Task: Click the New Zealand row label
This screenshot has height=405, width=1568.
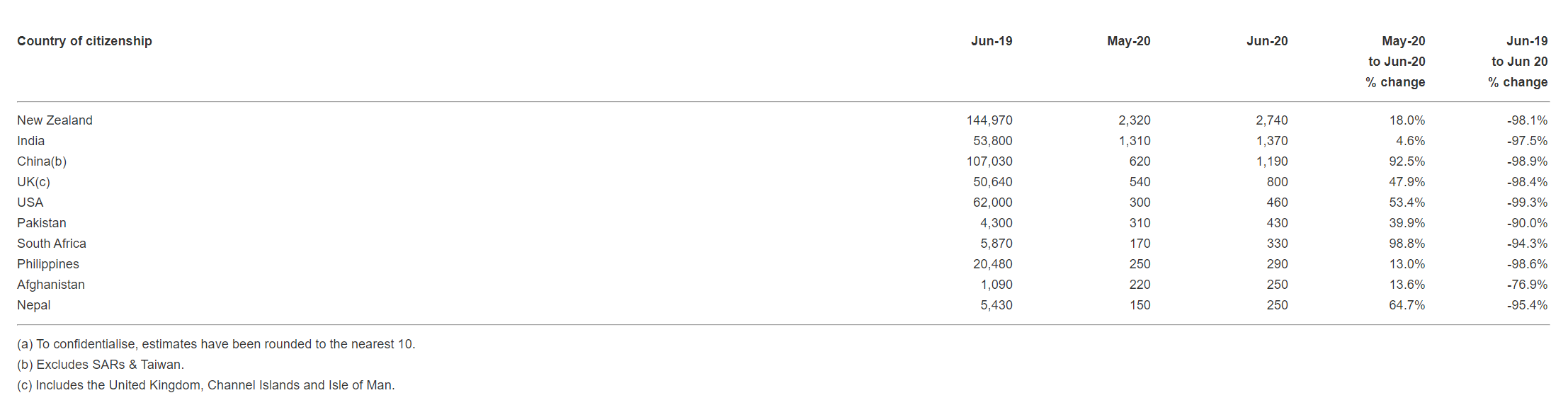Action: point(55,120)
